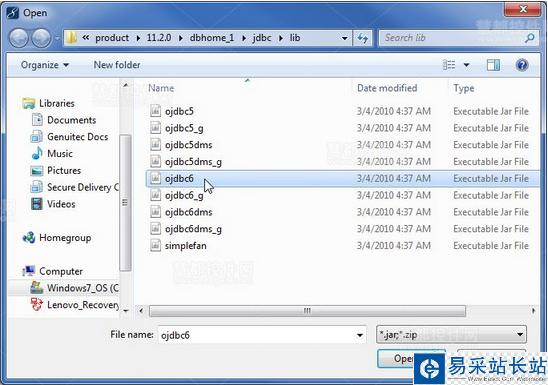This screenshot has width=548, height=385.
Task: Navigate to product in the address path
Action: point(112,38)
